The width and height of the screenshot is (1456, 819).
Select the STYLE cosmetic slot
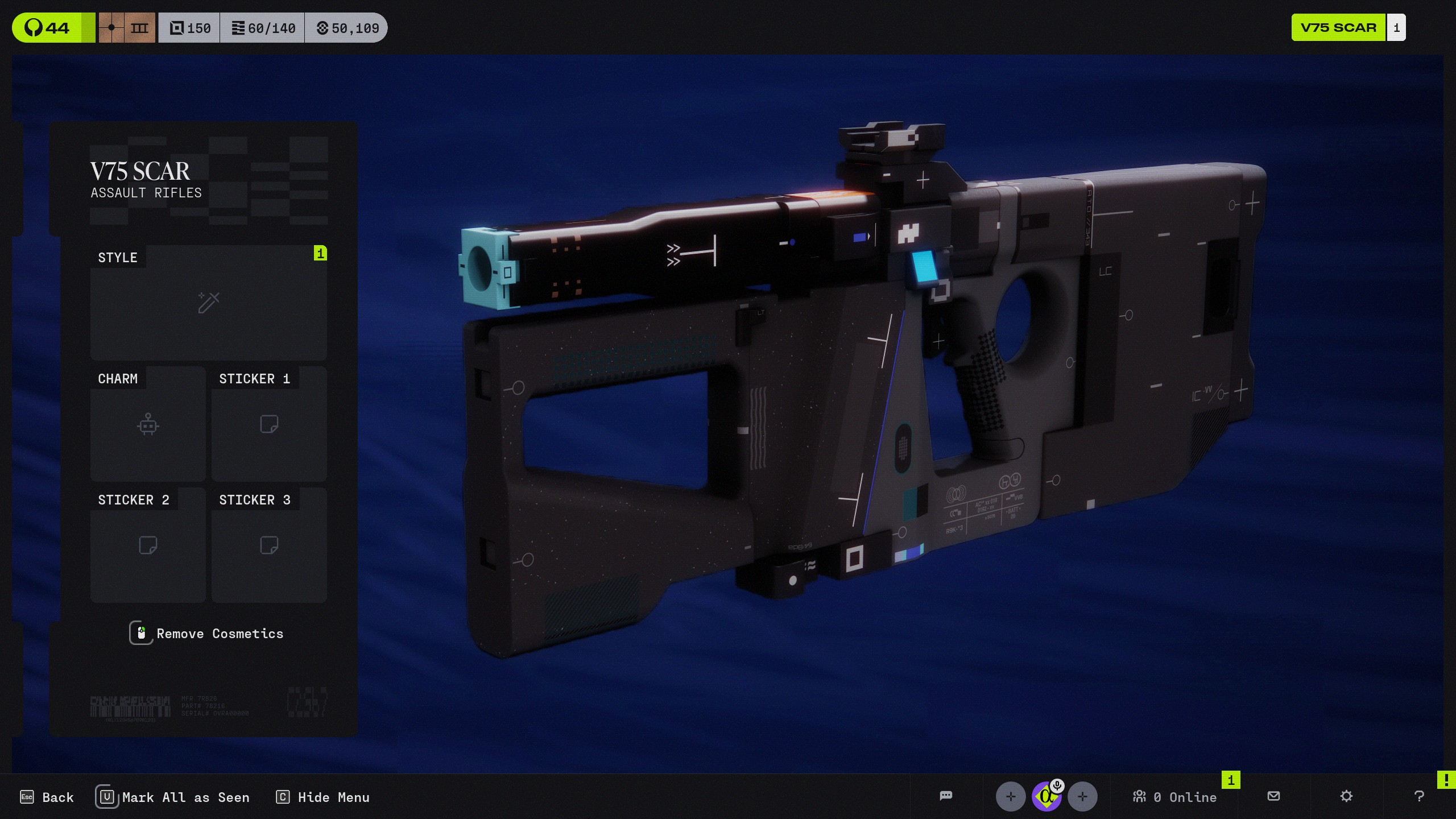click(208, 303)
